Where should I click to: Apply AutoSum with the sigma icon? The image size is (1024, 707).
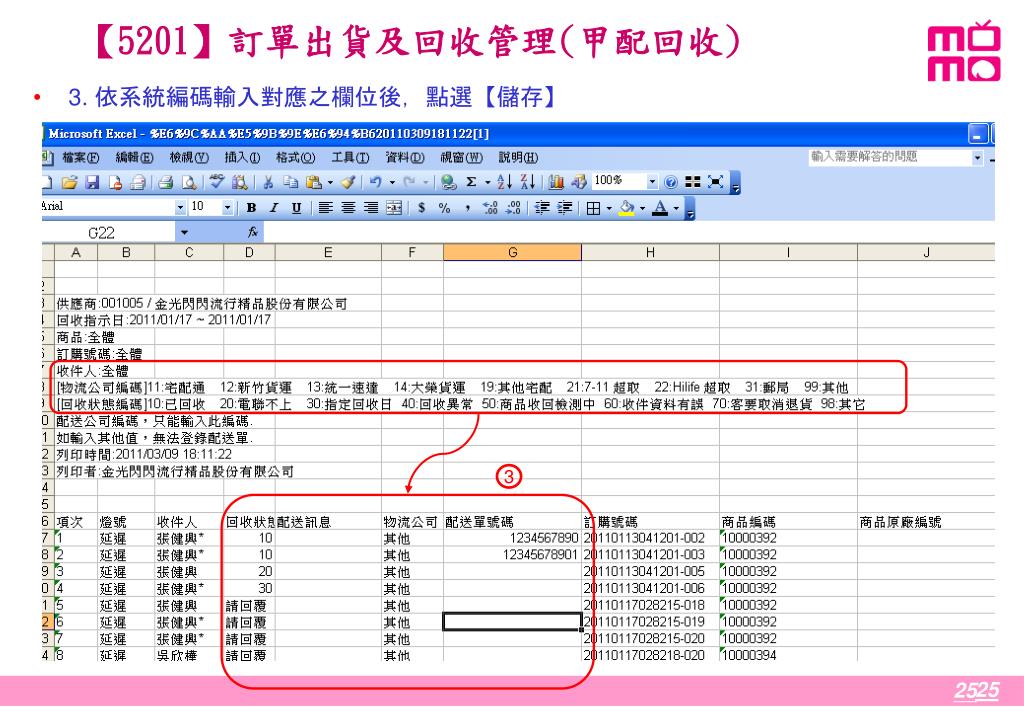pos(472,182)
